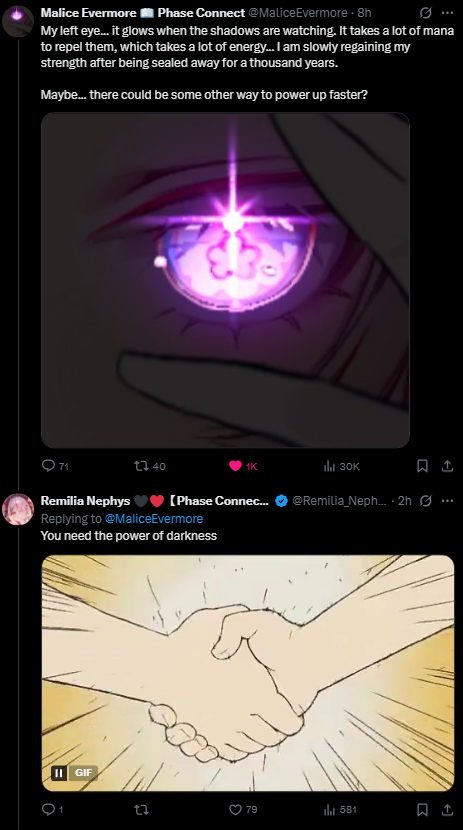Image resolution: width=463 pixels, height=830 pixels.
Task: Open Grok icon on Remilia Nephys's reply
Action: (x=425, y=501)
